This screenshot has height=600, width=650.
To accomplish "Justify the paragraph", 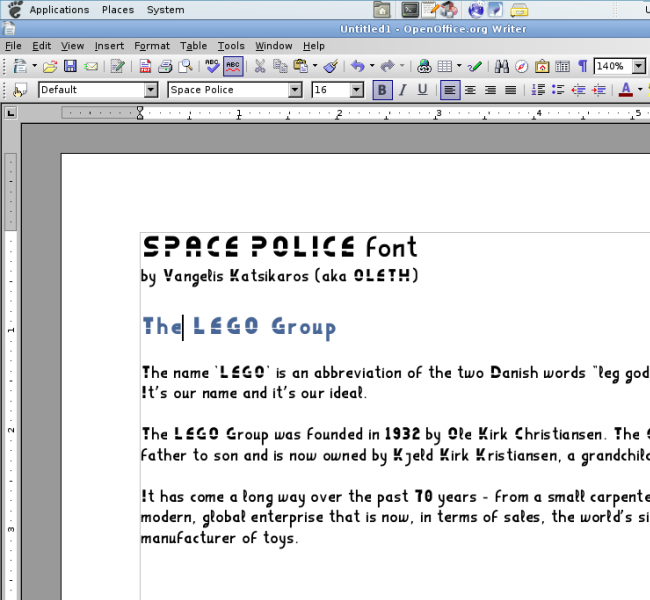I will click(x=511, y=90).
